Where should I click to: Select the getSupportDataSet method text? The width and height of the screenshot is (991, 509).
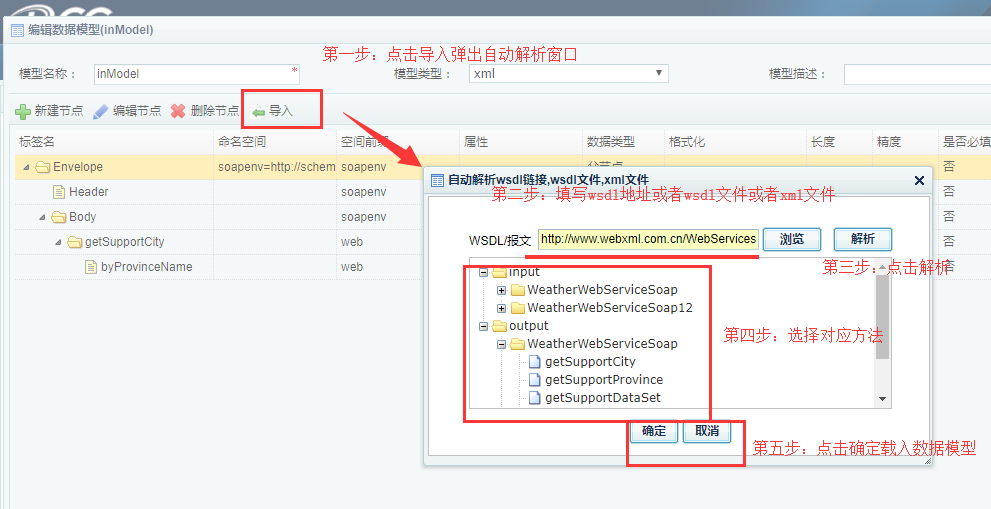[x=603, y=398]
